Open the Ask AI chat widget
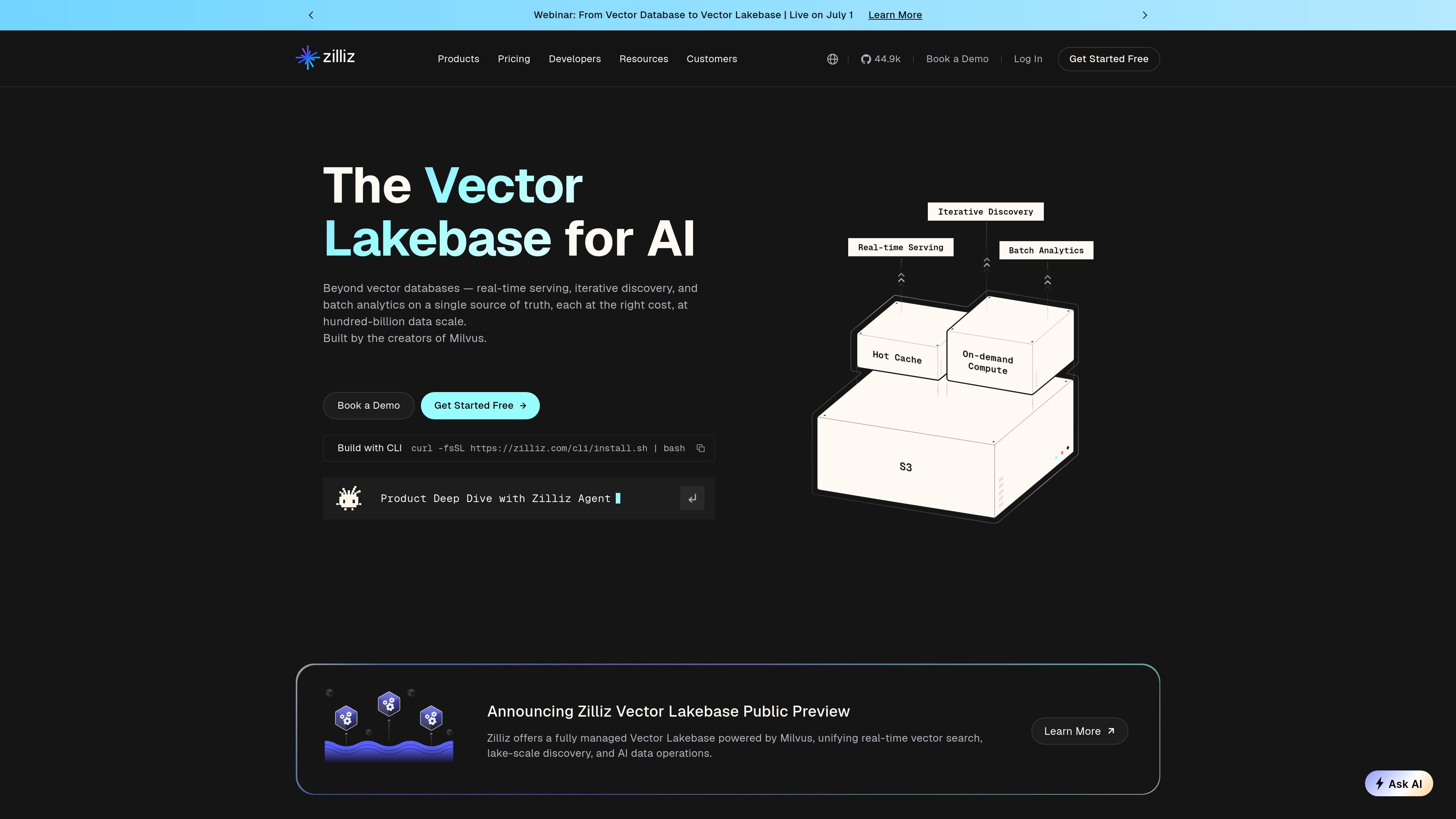The width and height of the screenshot is (1456, 819). (1398, 784)
